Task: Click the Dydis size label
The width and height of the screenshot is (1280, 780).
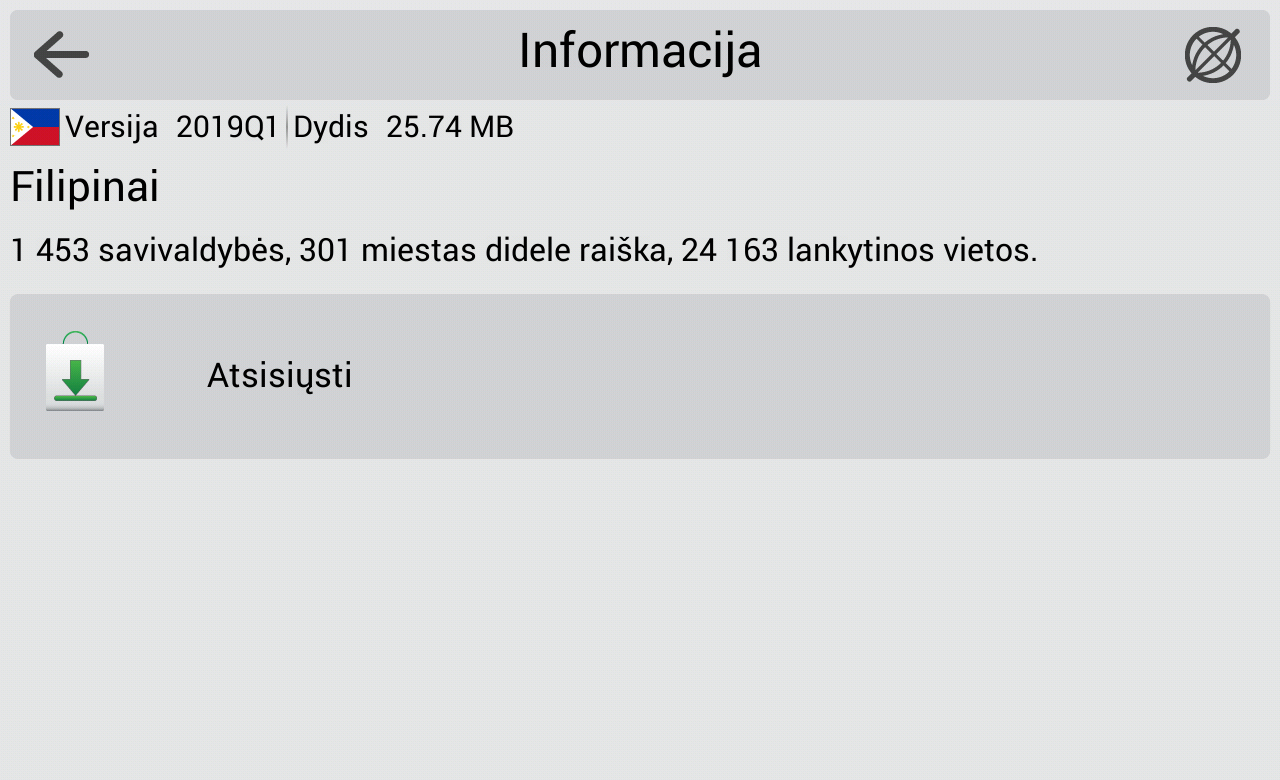Action: point(330,127)
